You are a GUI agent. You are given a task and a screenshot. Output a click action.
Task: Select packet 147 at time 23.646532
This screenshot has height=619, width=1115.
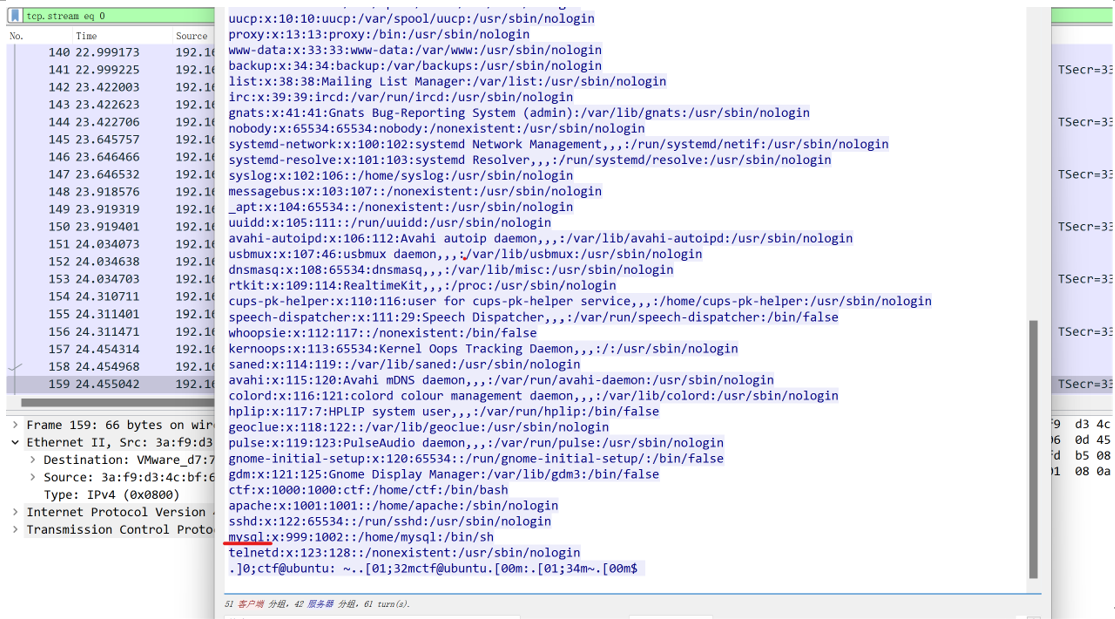(110, 174)
